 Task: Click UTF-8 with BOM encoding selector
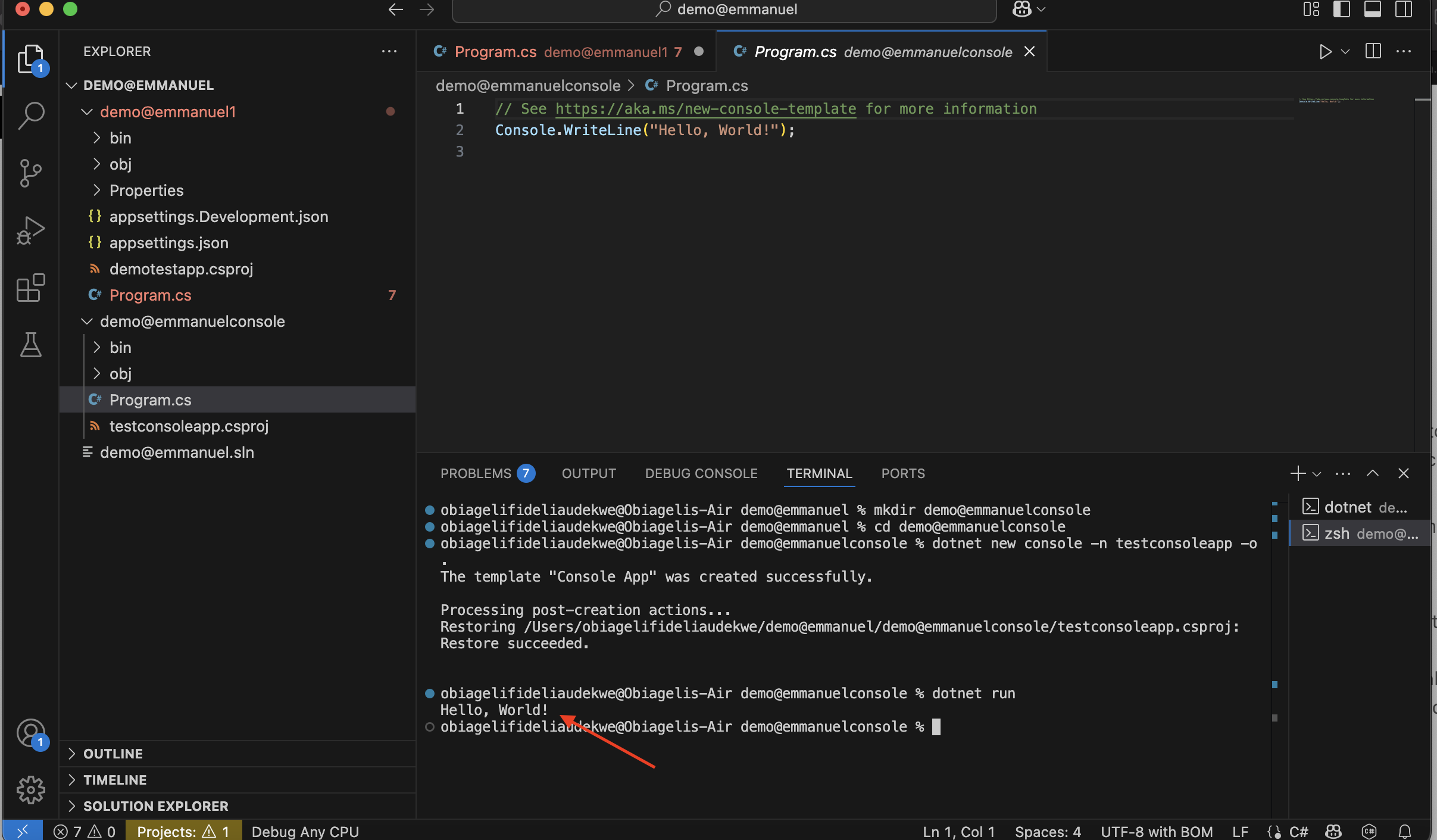[1156, 832]
